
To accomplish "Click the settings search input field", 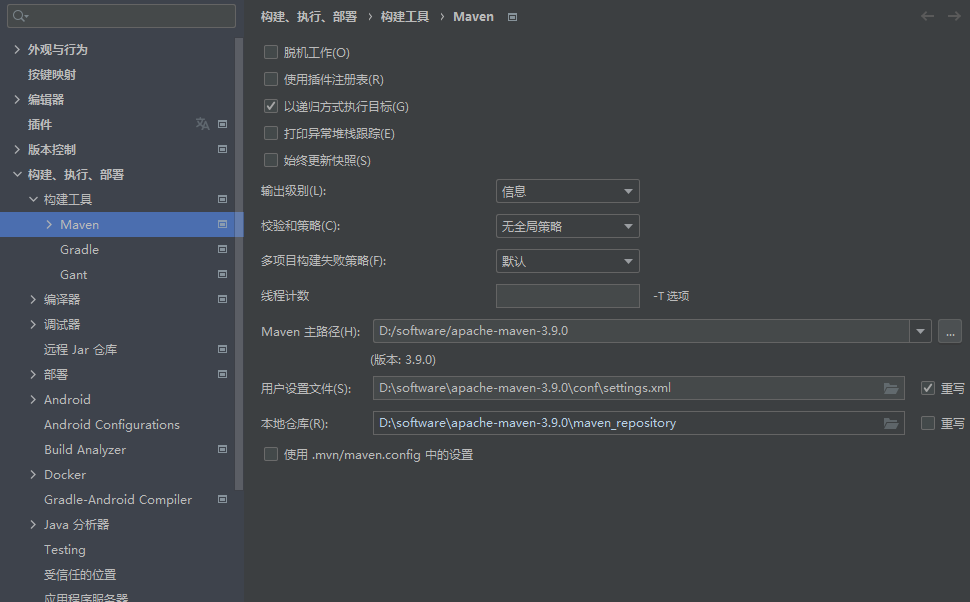I will tap(121, 16).
